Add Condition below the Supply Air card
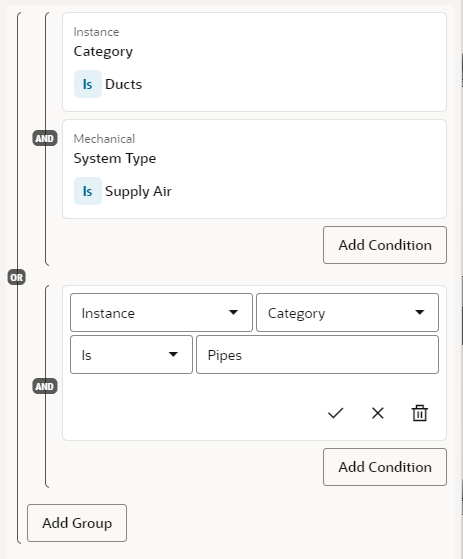 pyautogui.click(x=385, y=245)
